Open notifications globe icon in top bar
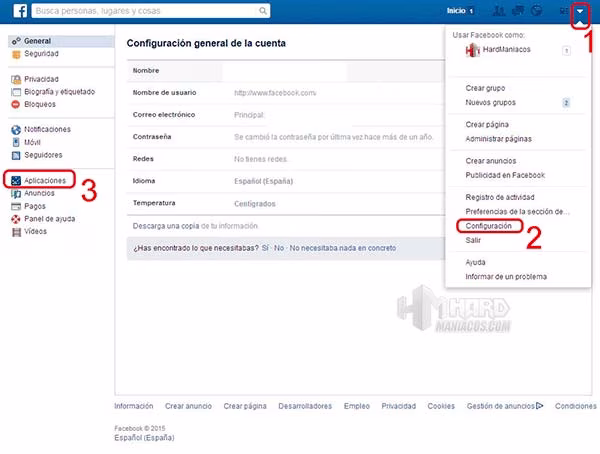 [x=537, y=11]
